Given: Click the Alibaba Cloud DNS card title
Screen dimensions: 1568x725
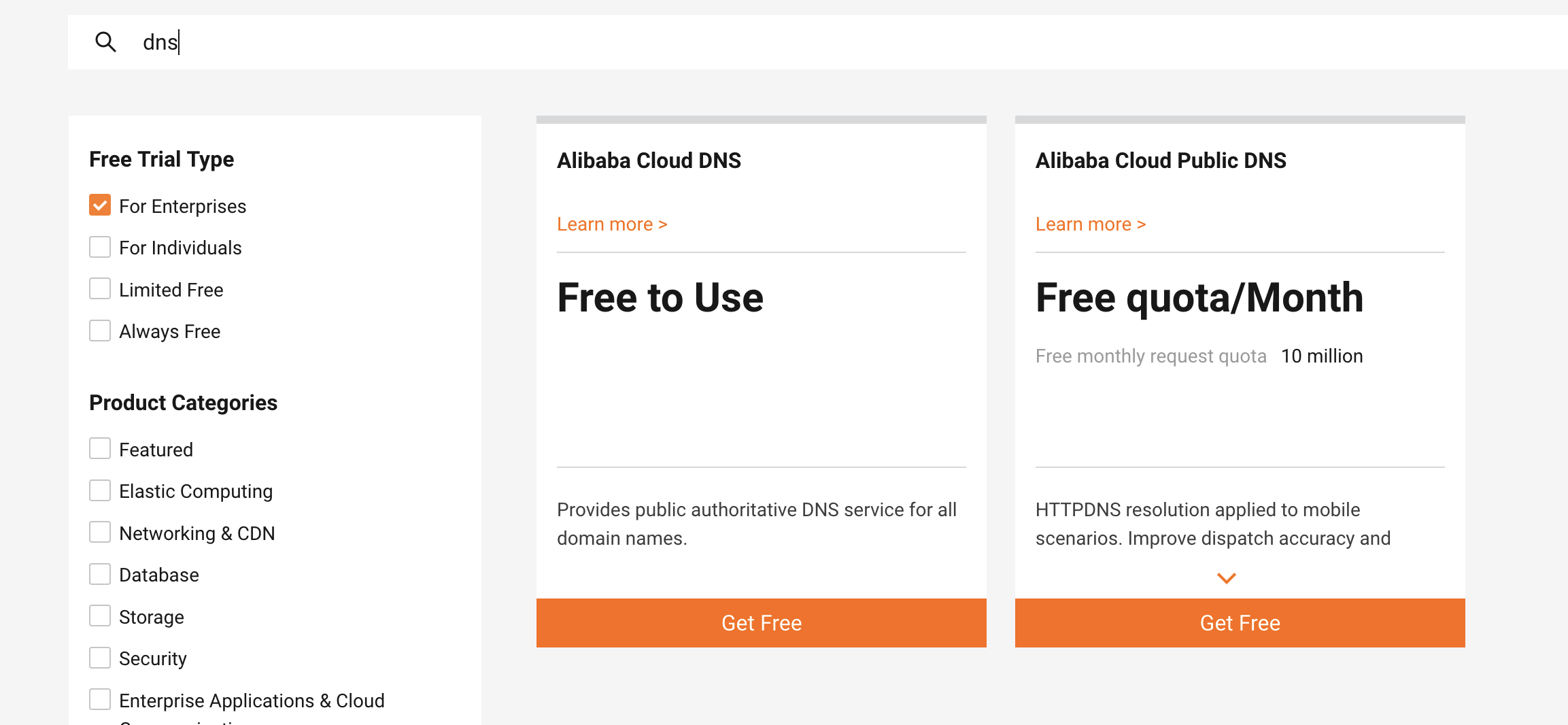Looking at the screenshot, I should [x=649, y=161].
